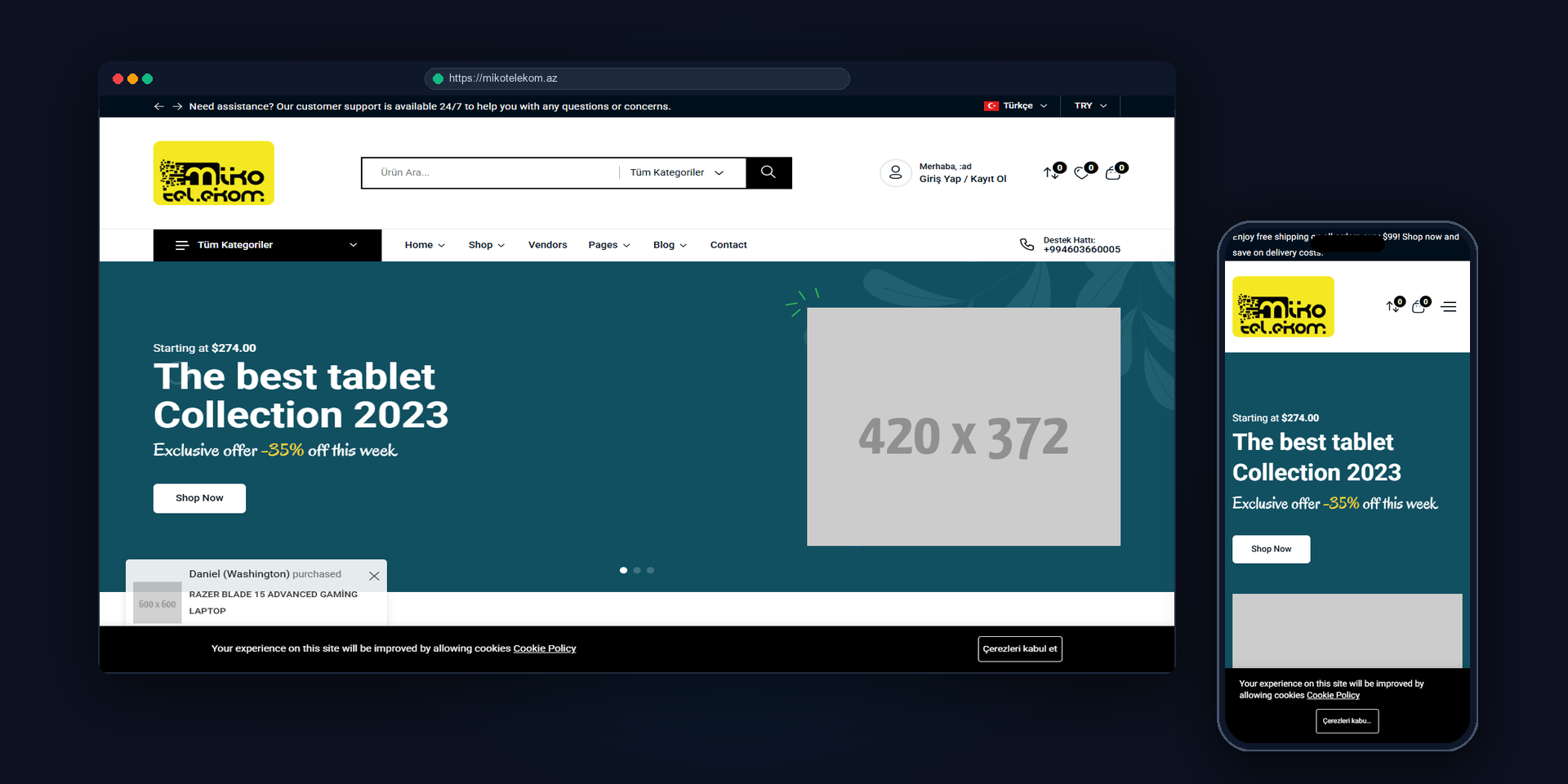Open the Vendors menu item
Viewport: 1568px width, 784px height.
click(x=547, y=245)
